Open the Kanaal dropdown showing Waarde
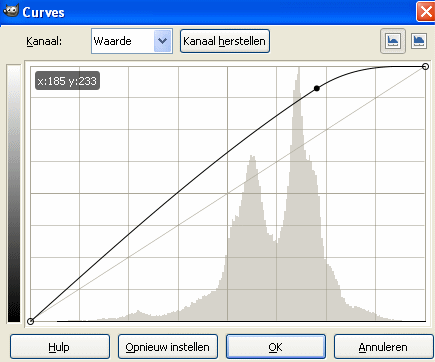Viewport: 435px width, 362px height. [x=132, y=41]
